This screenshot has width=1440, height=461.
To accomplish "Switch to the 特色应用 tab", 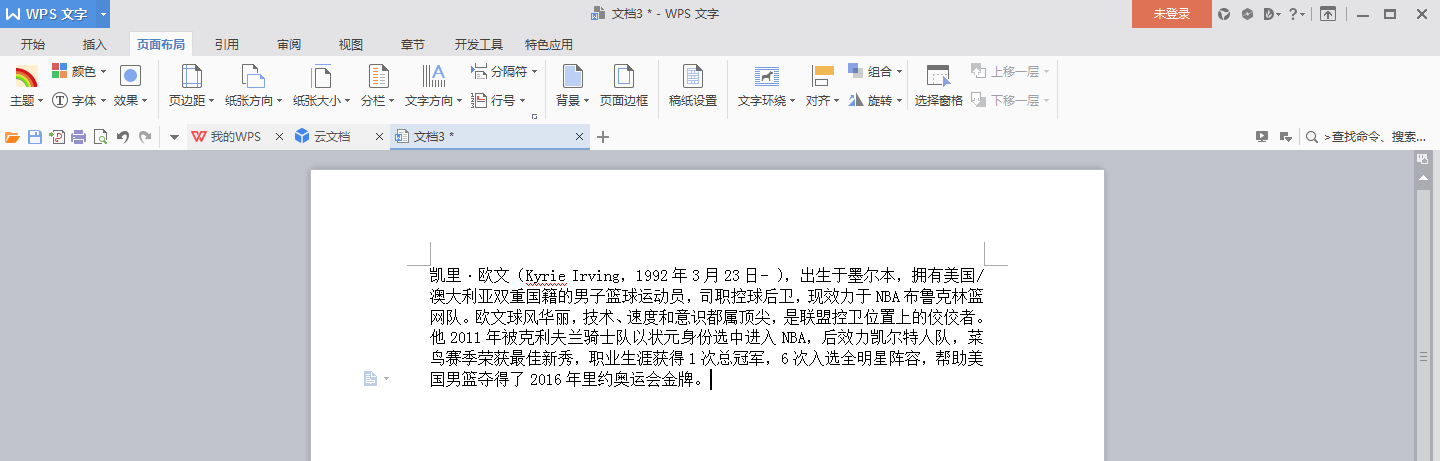I will [x=549, y=44].
